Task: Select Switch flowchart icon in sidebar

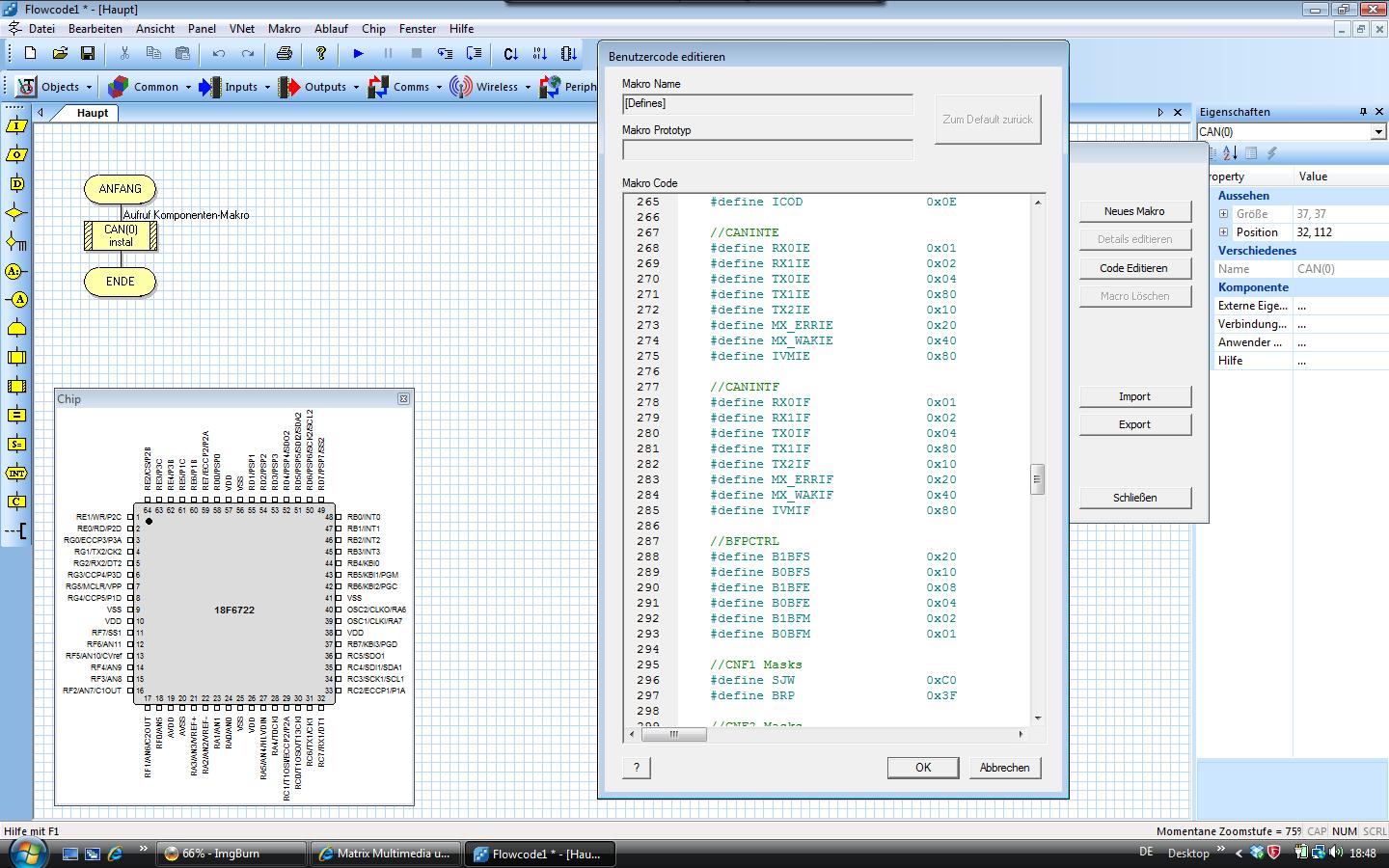Action: [x=16, y=242]
